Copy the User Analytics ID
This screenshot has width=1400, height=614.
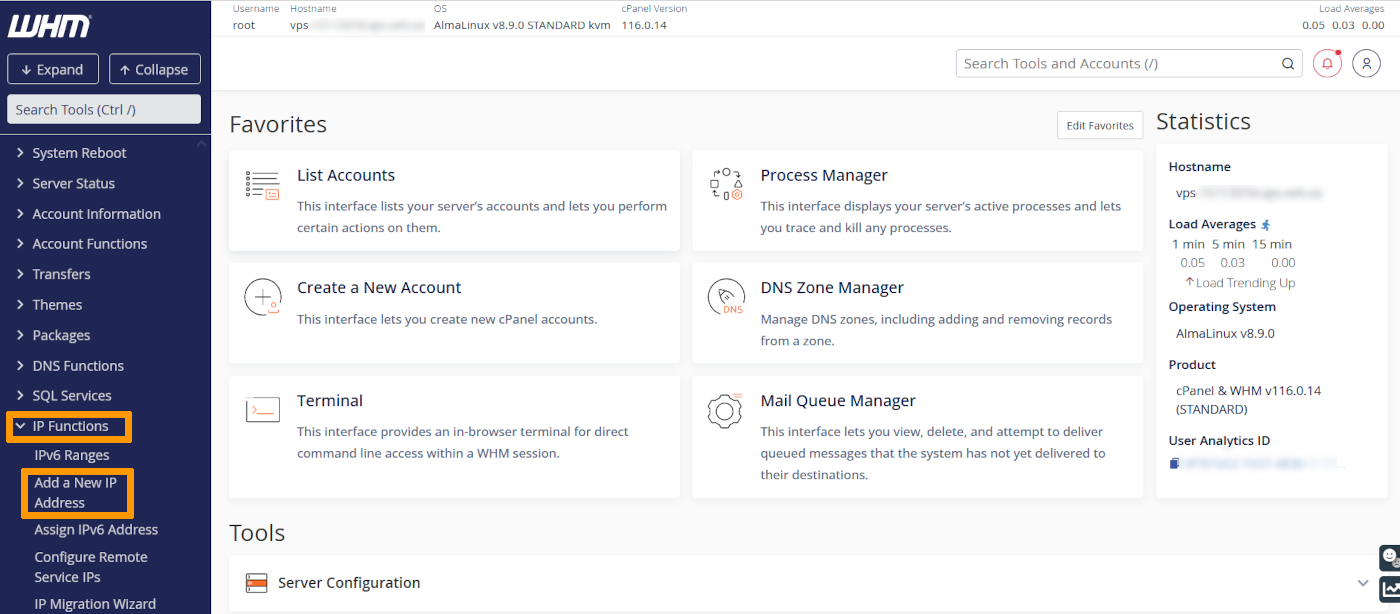[x=1174, y=464]
